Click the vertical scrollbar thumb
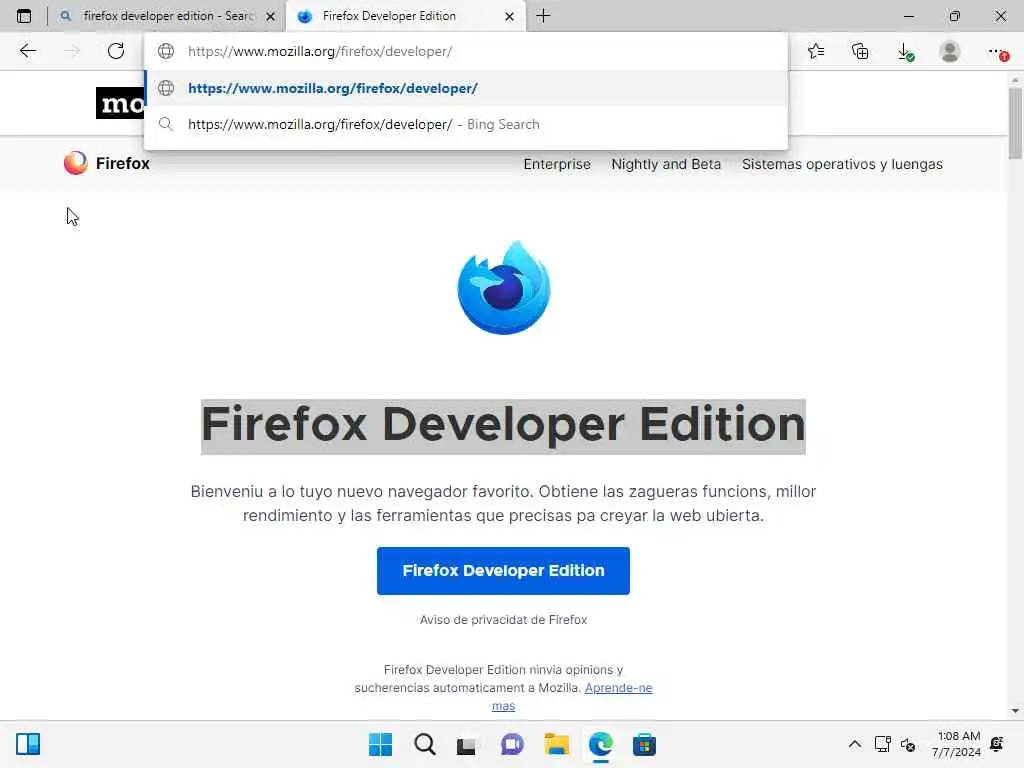This screenshot has height=768, width=1024. point(1014,121)
